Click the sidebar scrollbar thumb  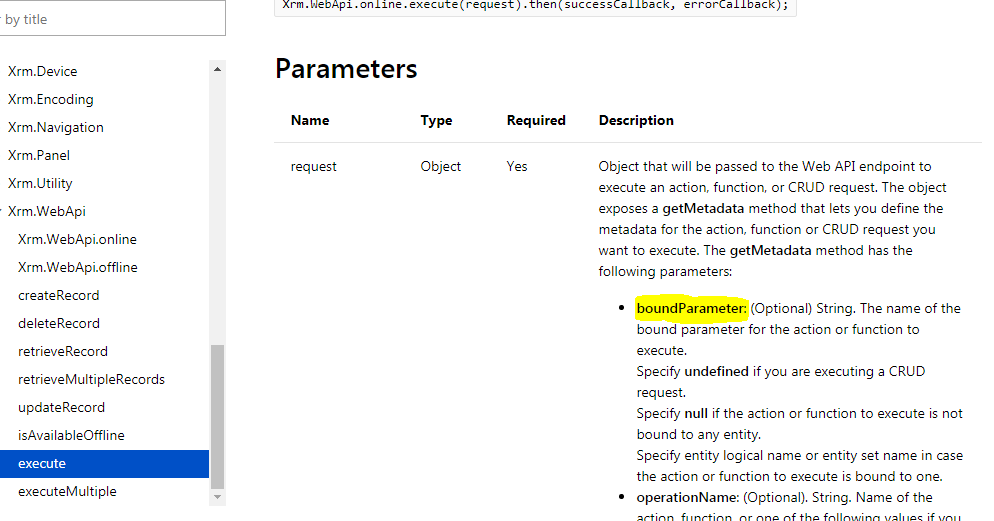(217, 416)
